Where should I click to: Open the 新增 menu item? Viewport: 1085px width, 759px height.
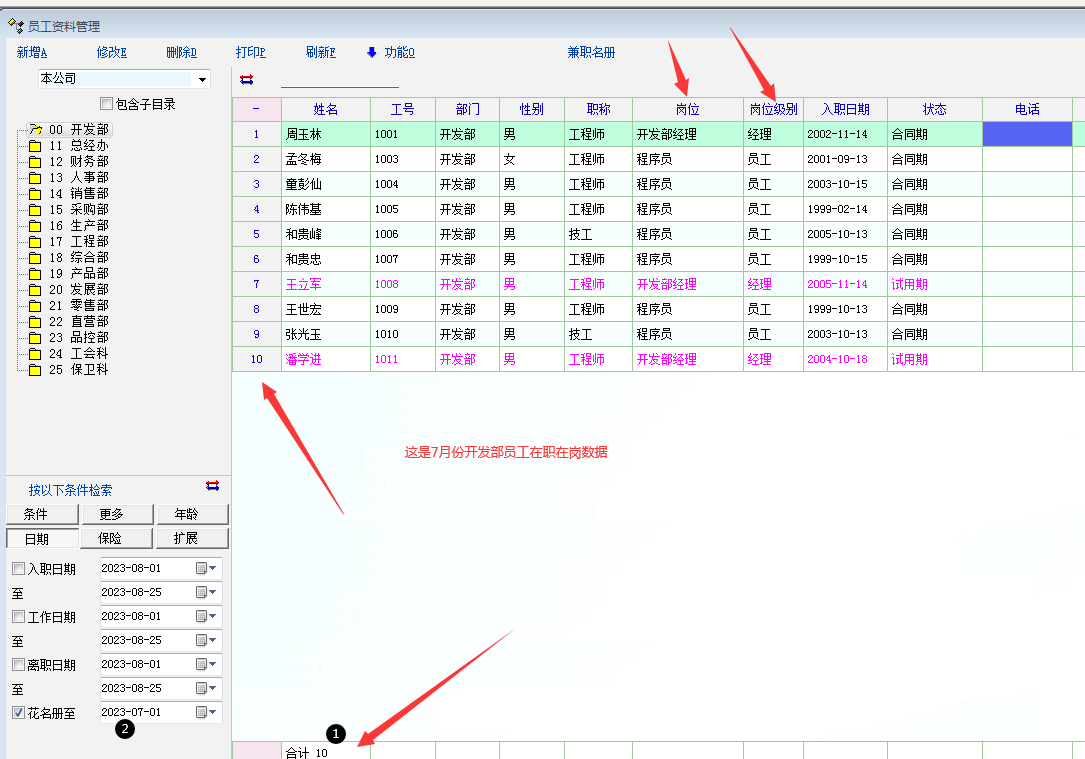pos(32,52)
